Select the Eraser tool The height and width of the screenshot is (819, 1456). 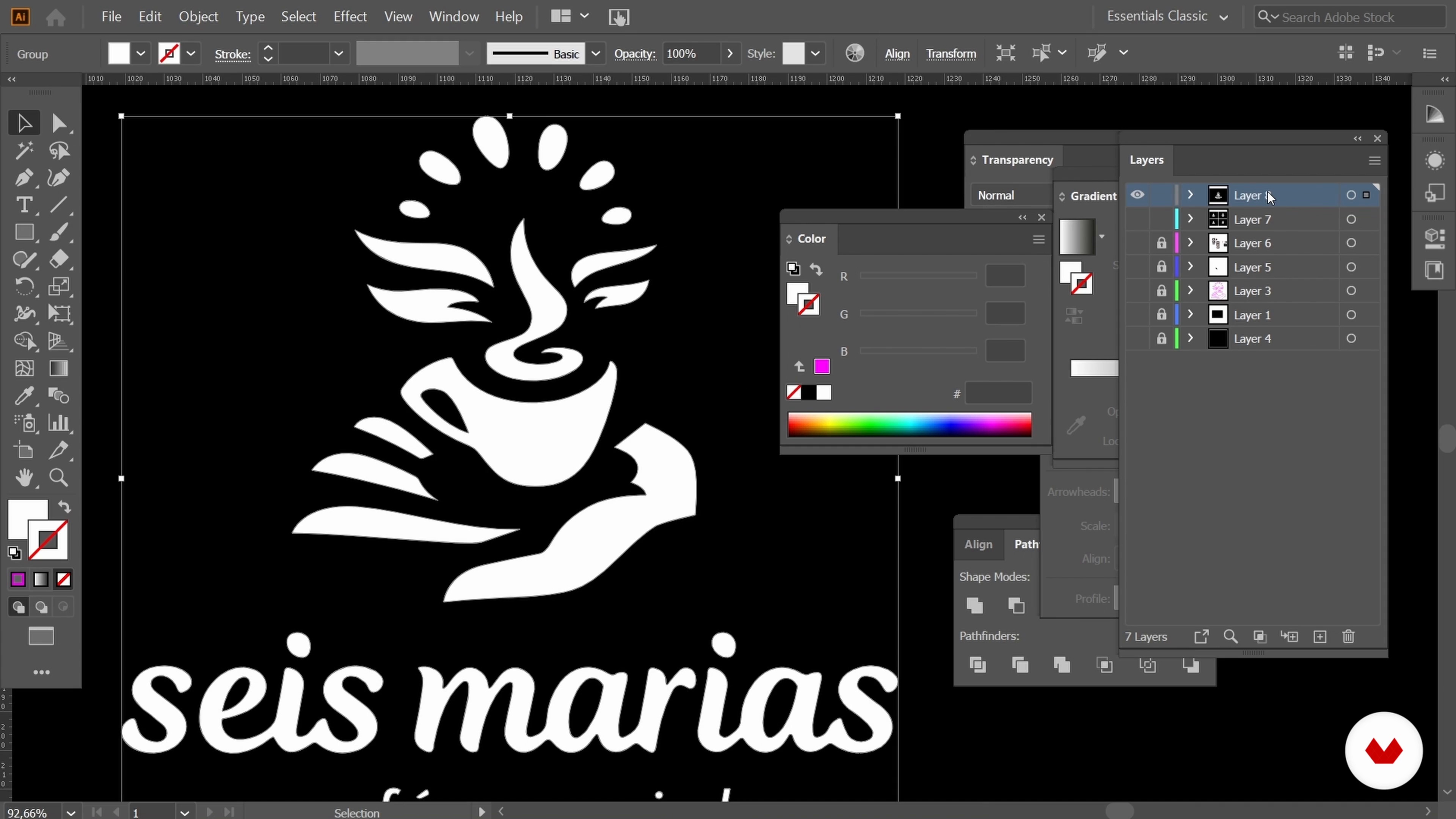coord(59,259)
